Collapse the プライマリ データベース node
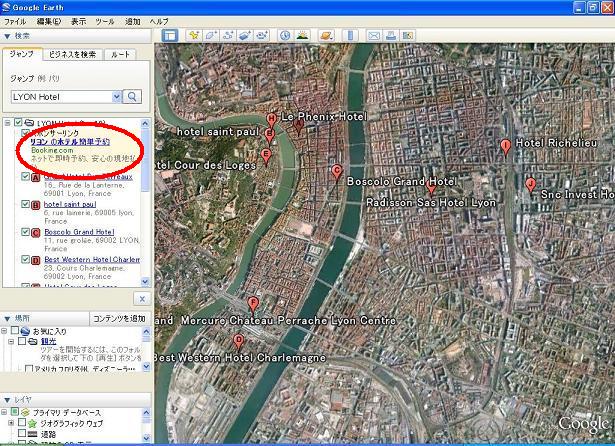Viewport: 615px width, 446px height. pos(4,412)
